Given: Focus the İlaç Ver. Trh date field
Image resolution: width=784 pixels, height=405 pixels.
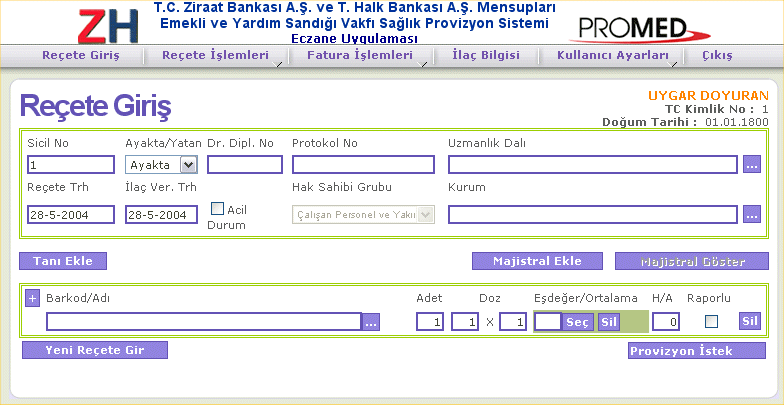Looking at the screenshot, I should click(162, 214).
